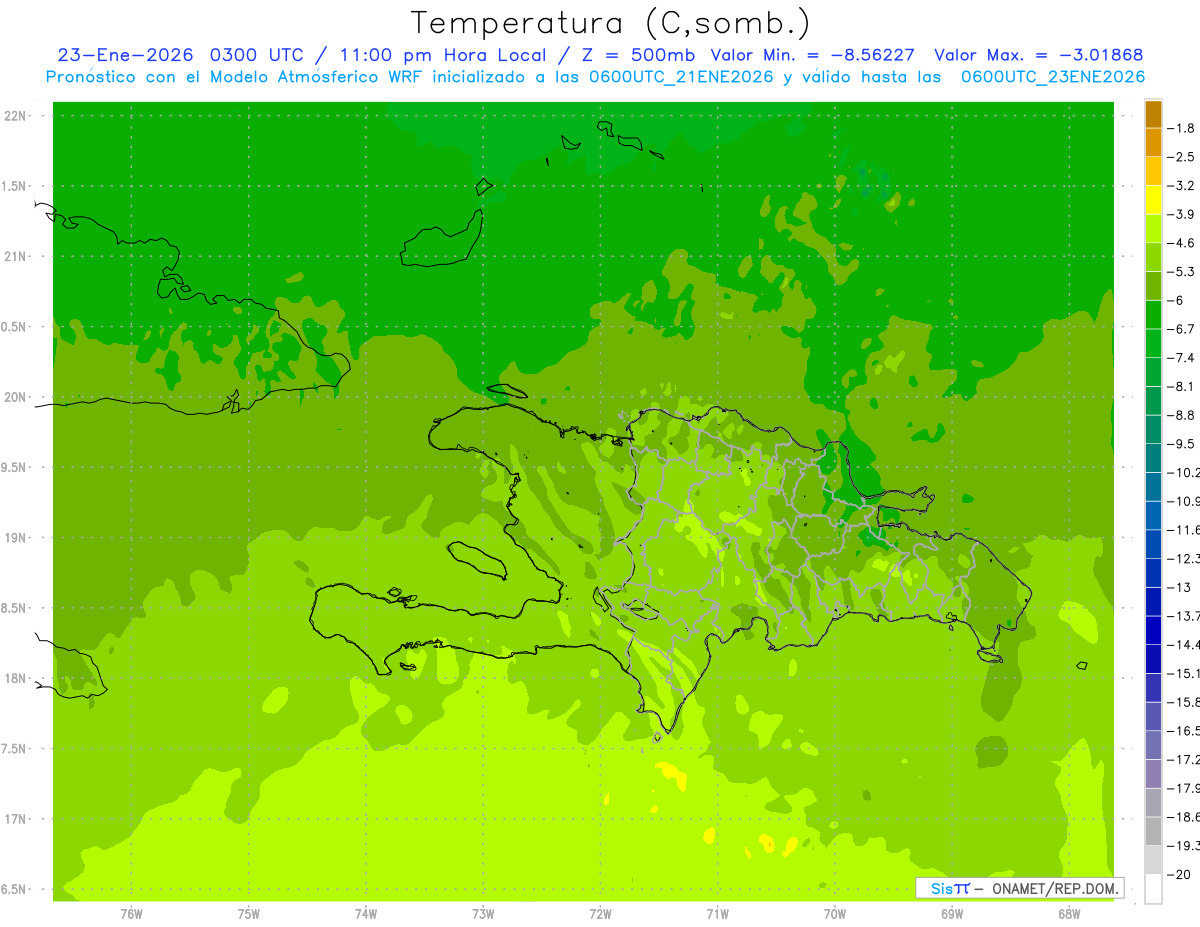Click the '-16.5' colorbar label

pos(1182,731)
